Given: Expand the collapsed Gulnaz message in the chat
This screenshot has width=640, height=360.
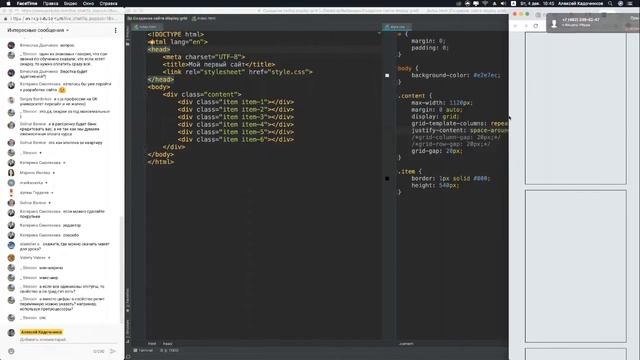Looking at the screenshot, I should pyautogui.click(x=50, y=202).
